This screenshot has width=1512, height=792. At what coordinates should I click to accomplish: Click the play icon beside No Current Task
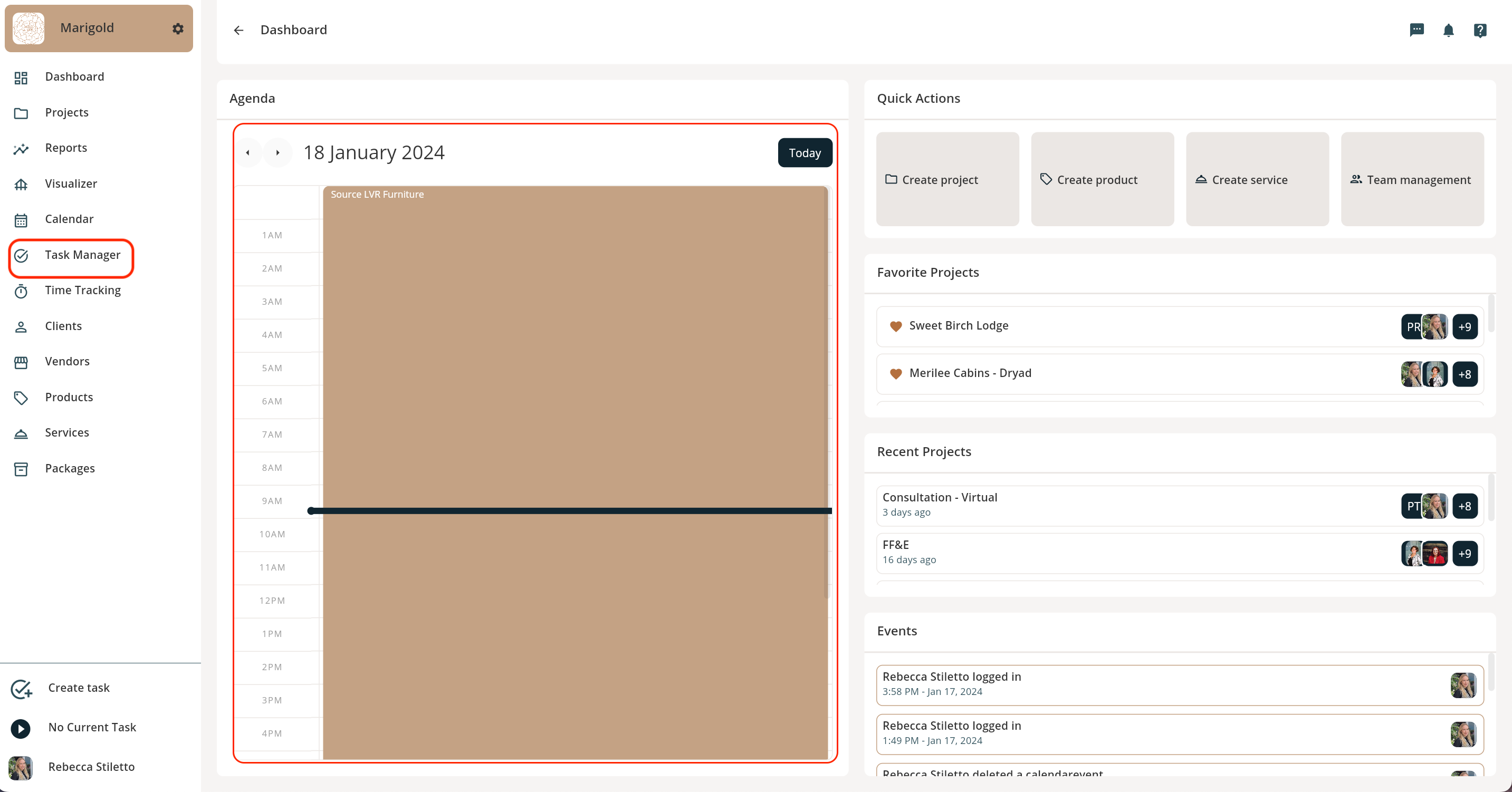(21, 728)
